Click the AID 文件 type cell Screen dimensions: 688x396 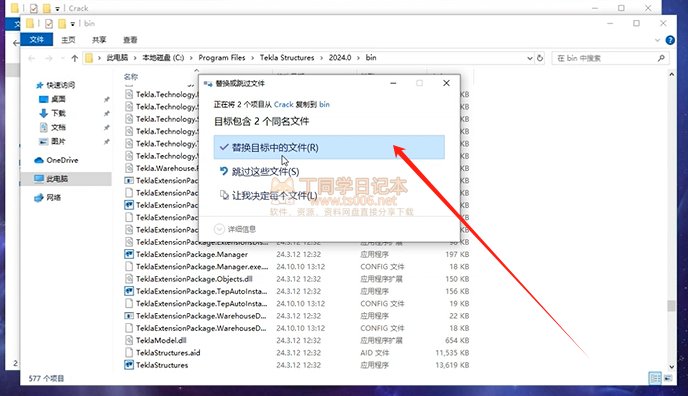(x=374, y=353)
